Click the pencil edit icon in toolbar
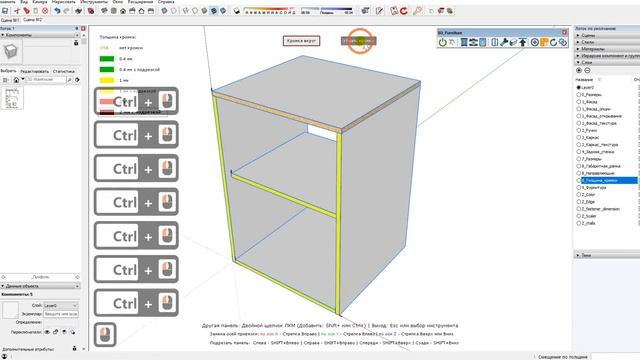Image resolution: width=640 pixels, height=360 pixels. tap(380, 11)
